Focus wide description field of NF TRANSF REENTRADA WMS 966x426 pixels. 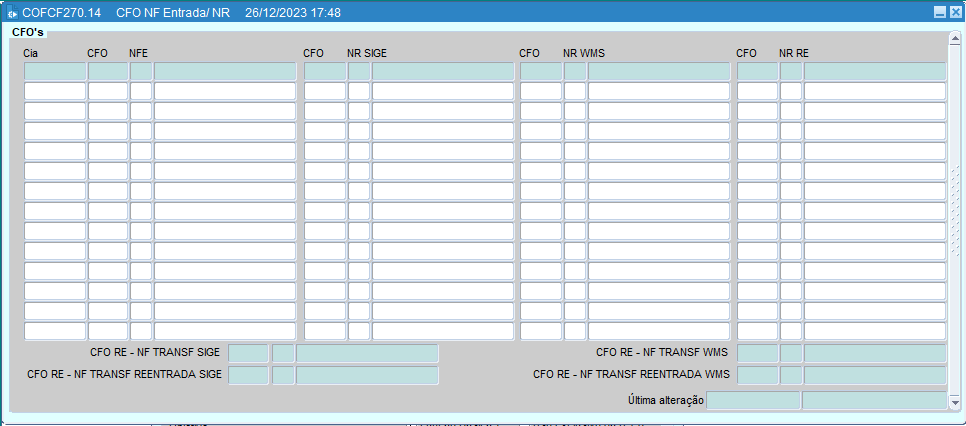point(875,375)
